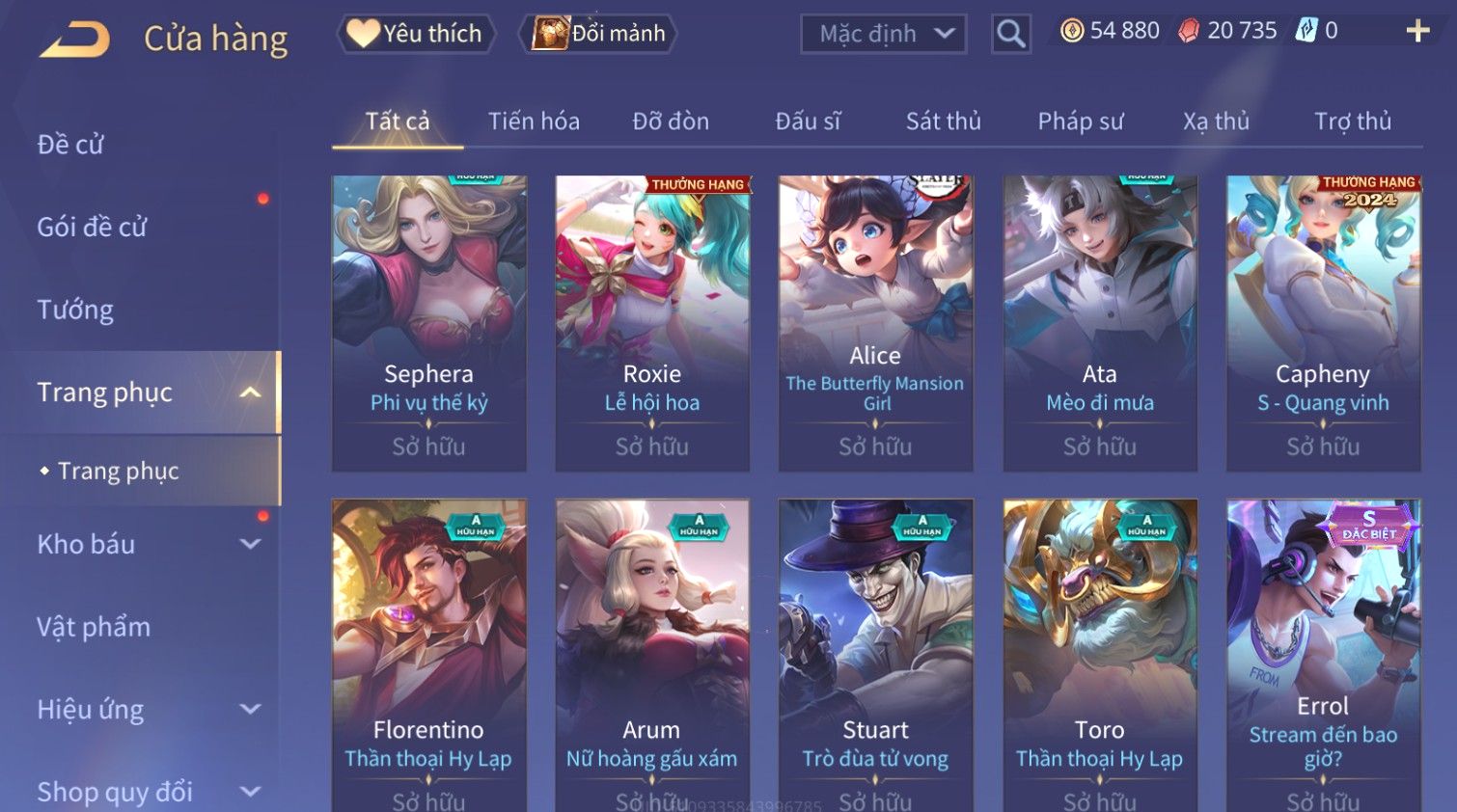The width and height of the screenshot is (1457, 812).
Task: Switch to the Pháp sư tab
Action: (1081, 122)
